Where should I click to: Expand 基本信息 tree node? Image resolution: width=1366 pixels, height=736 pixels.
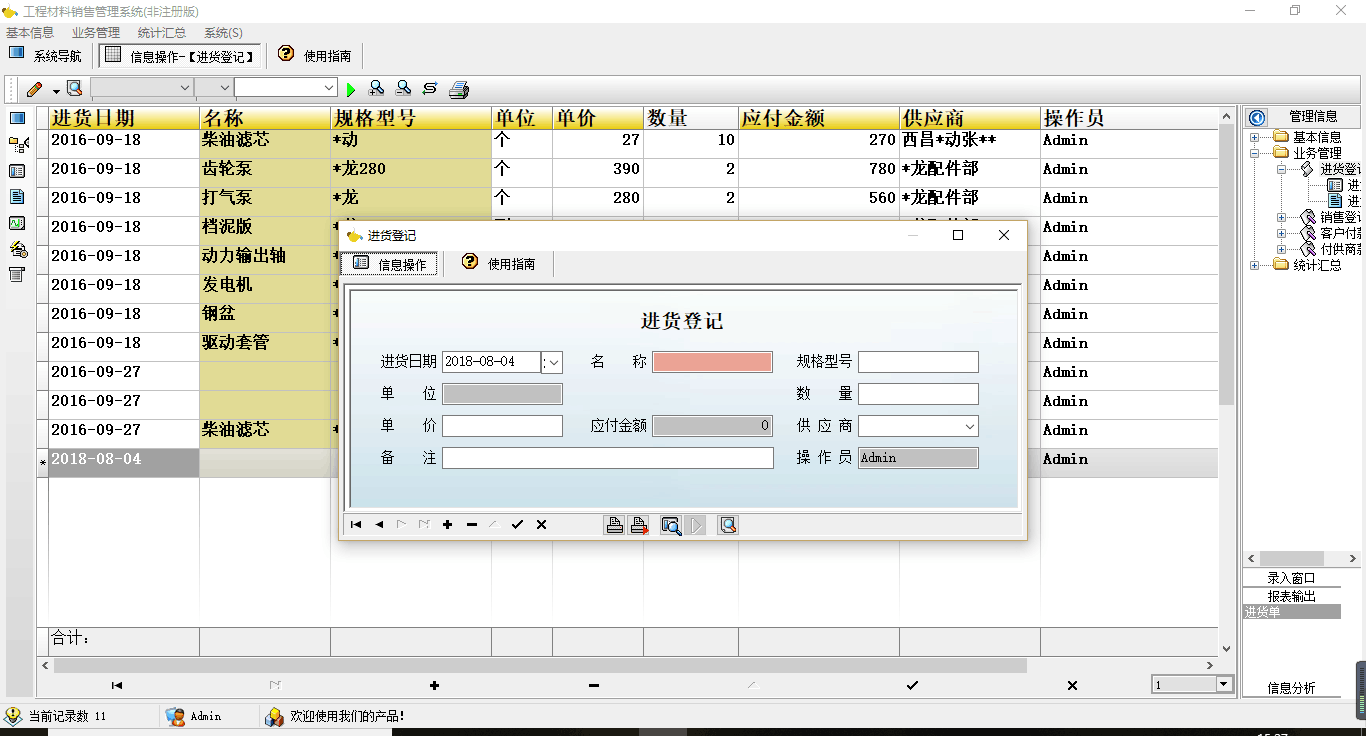click(1255, 137)
